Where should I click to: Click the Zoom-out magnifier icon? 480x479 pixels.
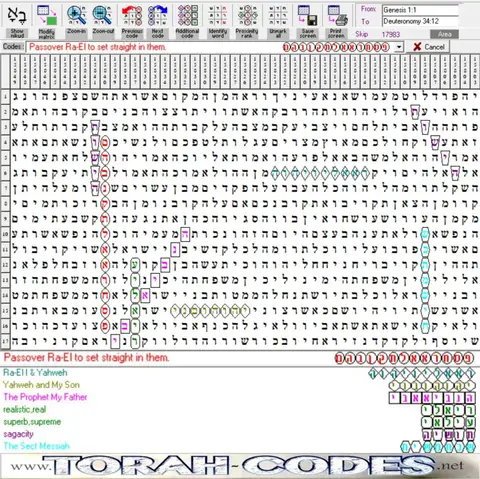tap(102, 15)
